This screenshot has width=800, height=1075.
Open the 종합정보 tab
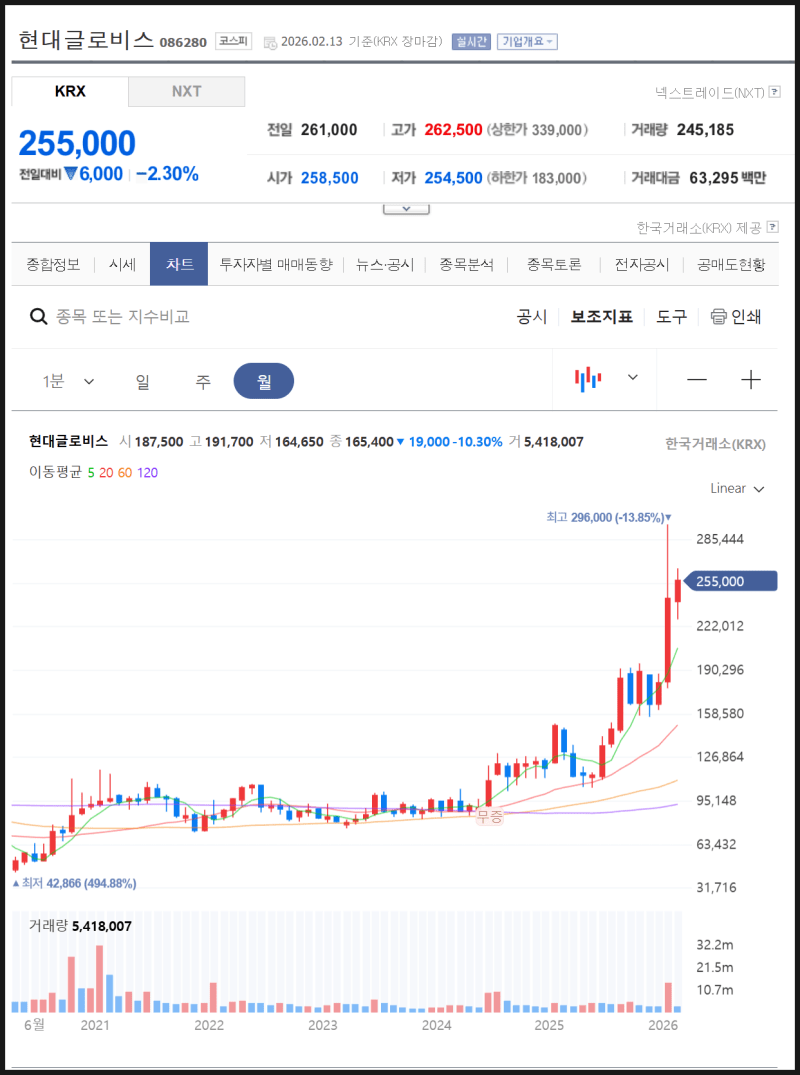point(53,265)
